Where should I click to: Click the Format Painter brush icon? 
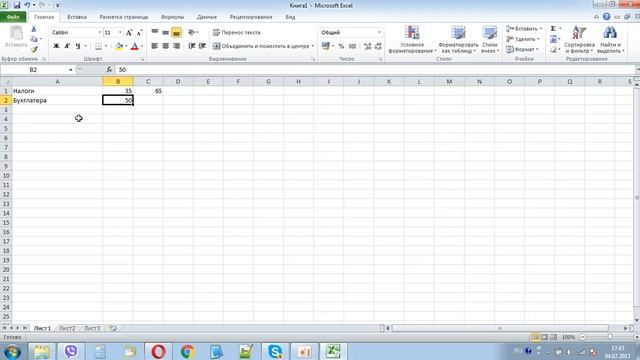[34, 49]
